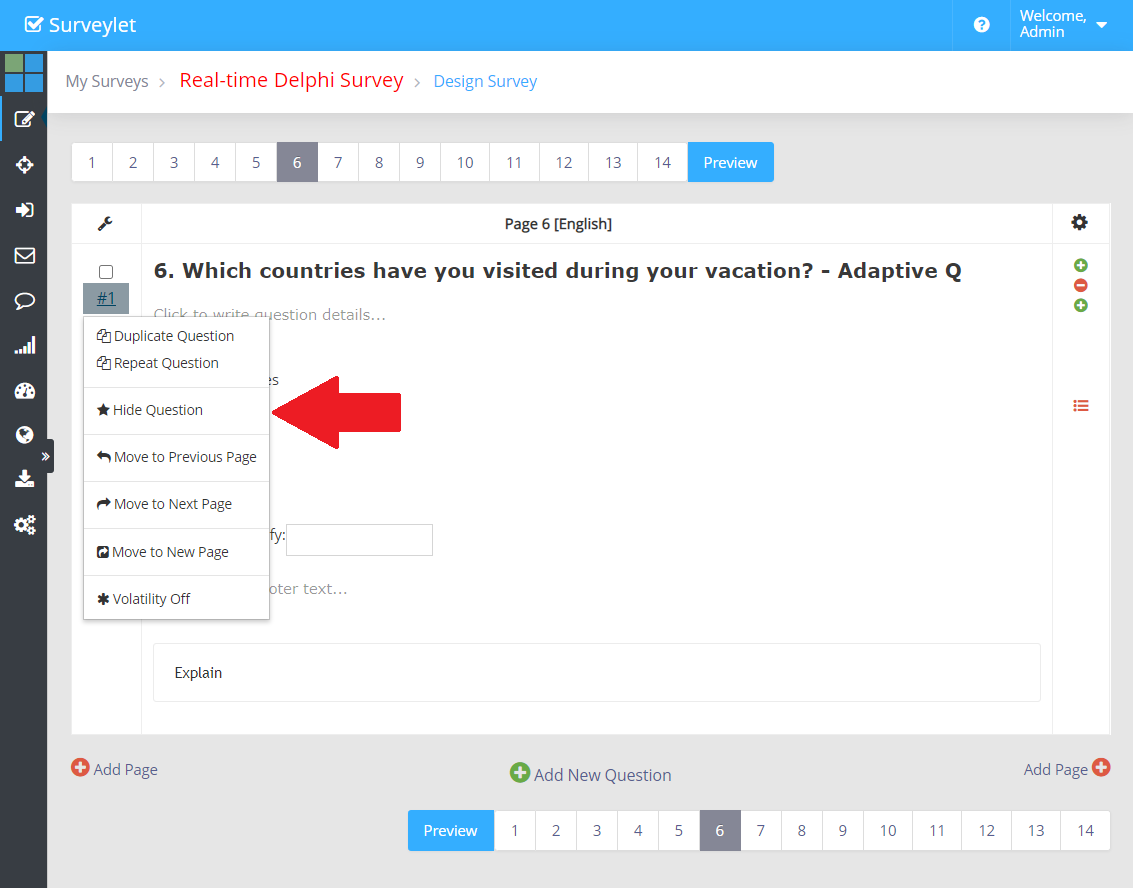
Task: Open the gears settings icon in the sidebar
Action: pyautogui.click(x=24, y=524)
